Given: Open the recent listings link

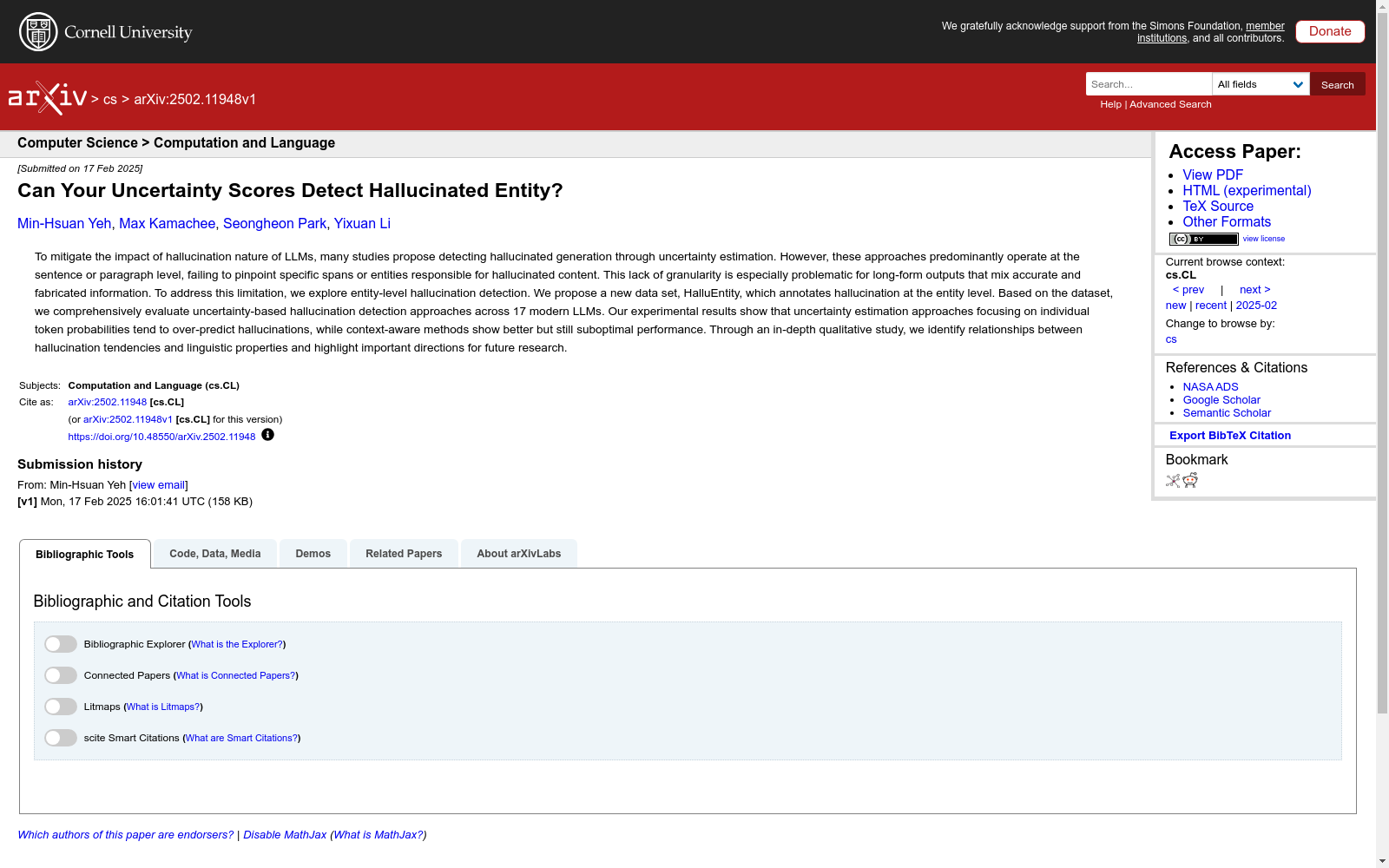Looking at the screenshot, I should [1211, 306].
